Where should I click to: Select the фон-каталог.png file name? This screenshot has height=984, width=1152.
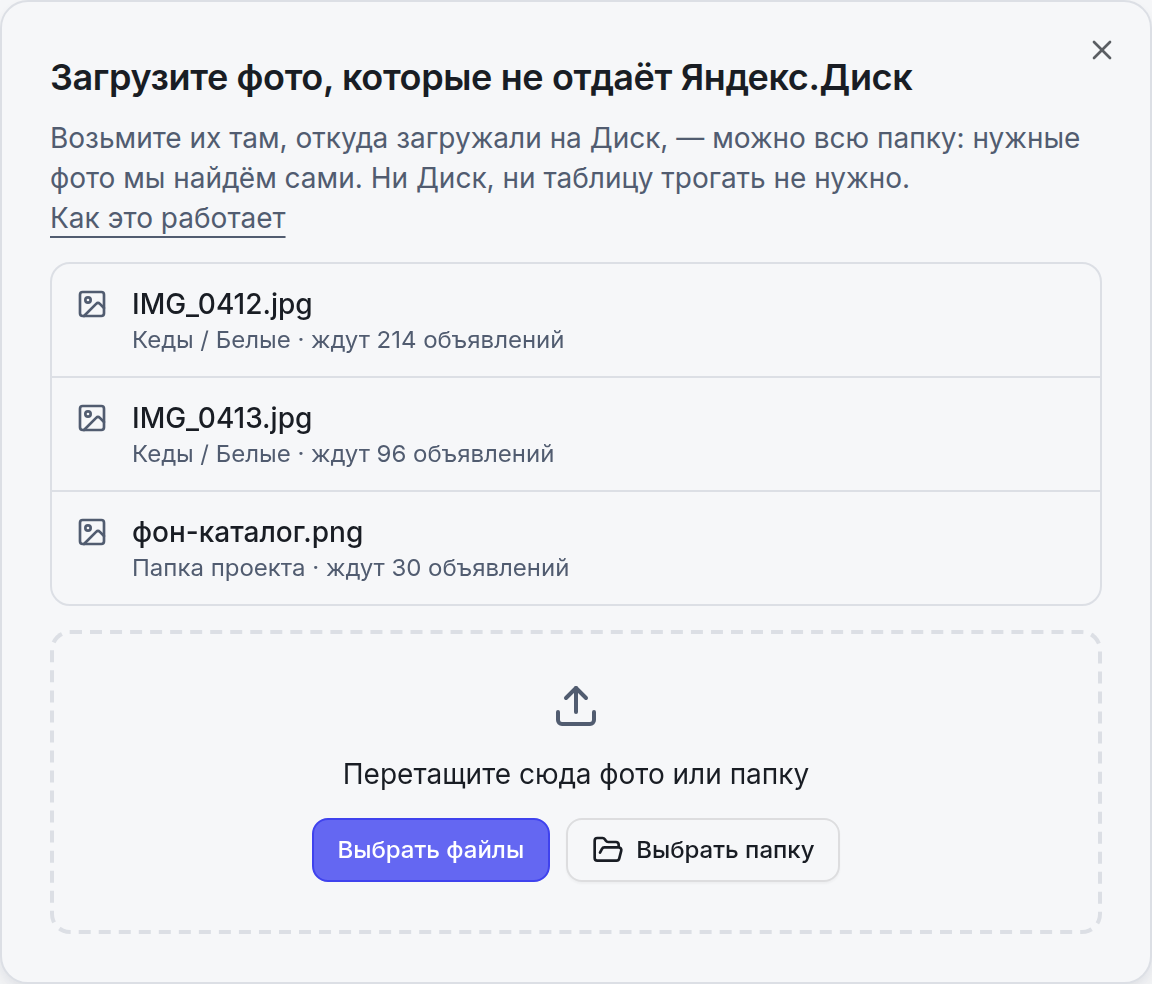tap(248, 533)
